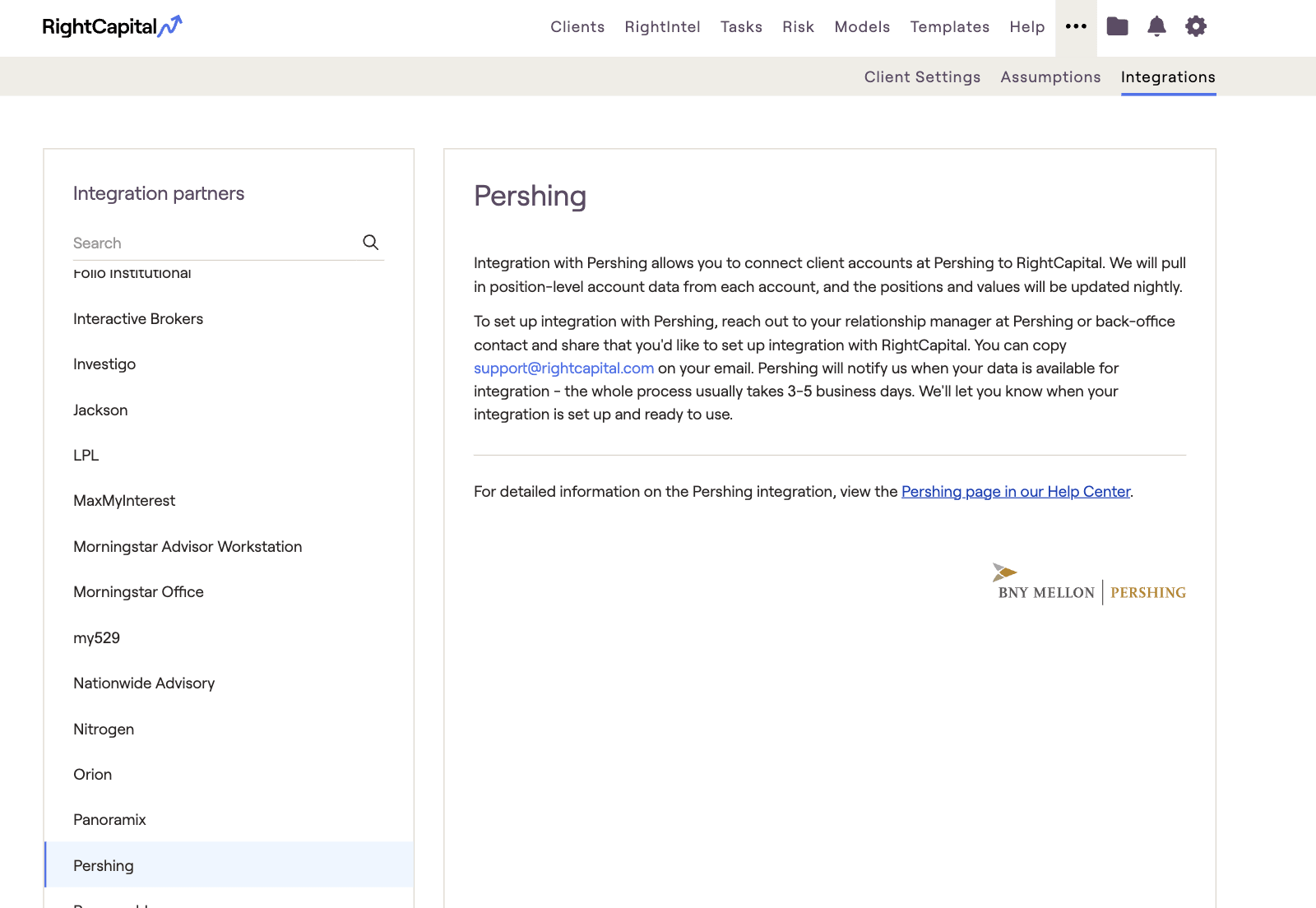Select Nationwide Advisory partner

click(229, 683)
